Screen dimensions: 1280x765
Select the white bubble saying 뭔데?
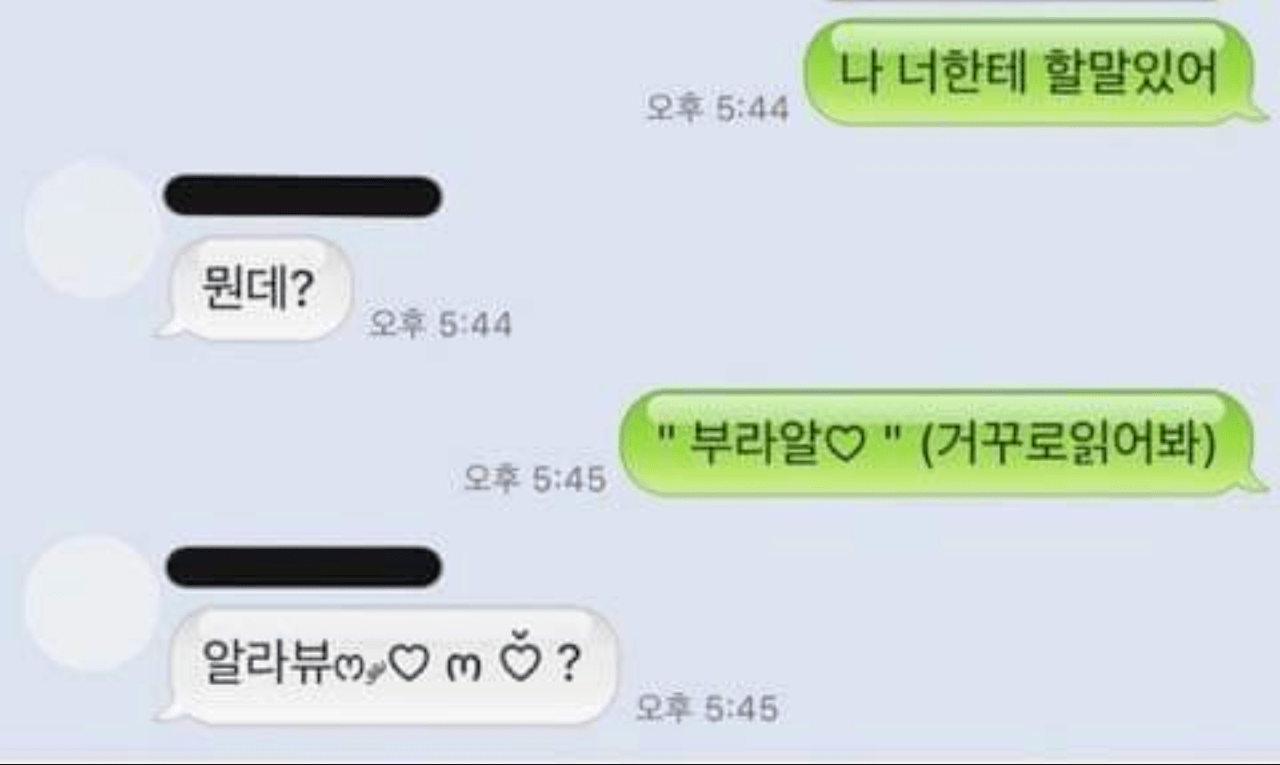(x=256, y=289)
